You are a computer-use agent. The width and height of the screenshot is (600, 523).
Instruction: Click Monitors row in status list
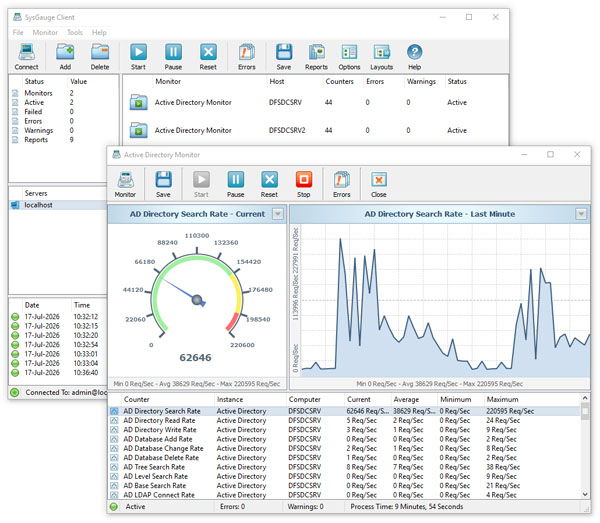click(63, 93)
